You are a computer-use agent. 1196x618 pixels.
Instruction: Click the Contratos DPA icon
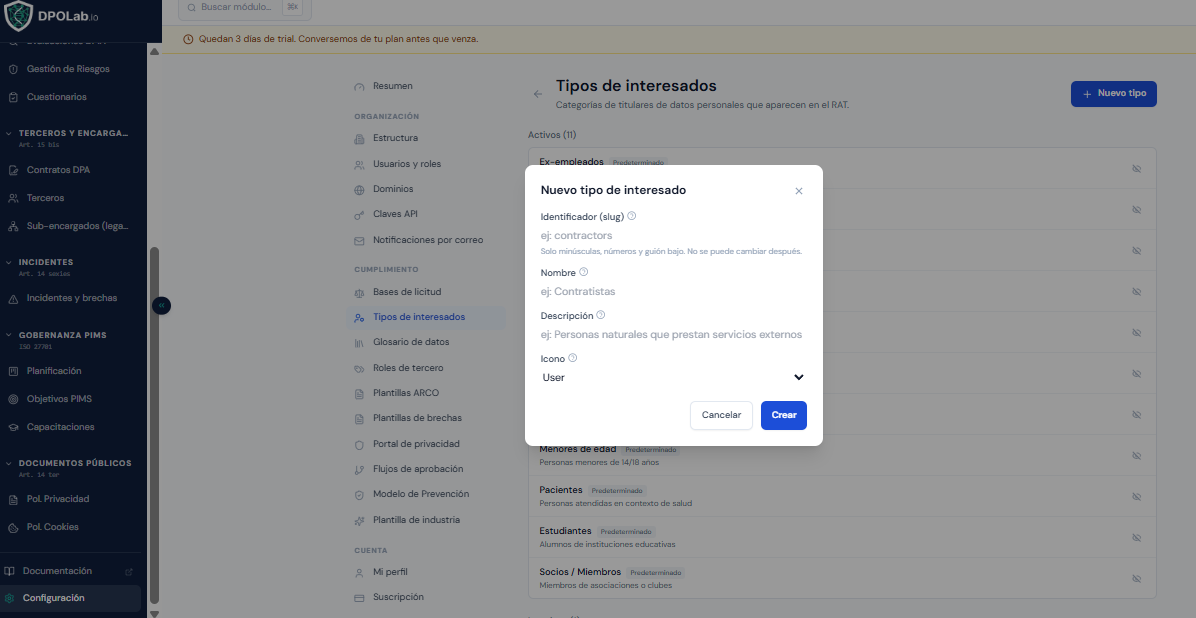click(12, 169)
